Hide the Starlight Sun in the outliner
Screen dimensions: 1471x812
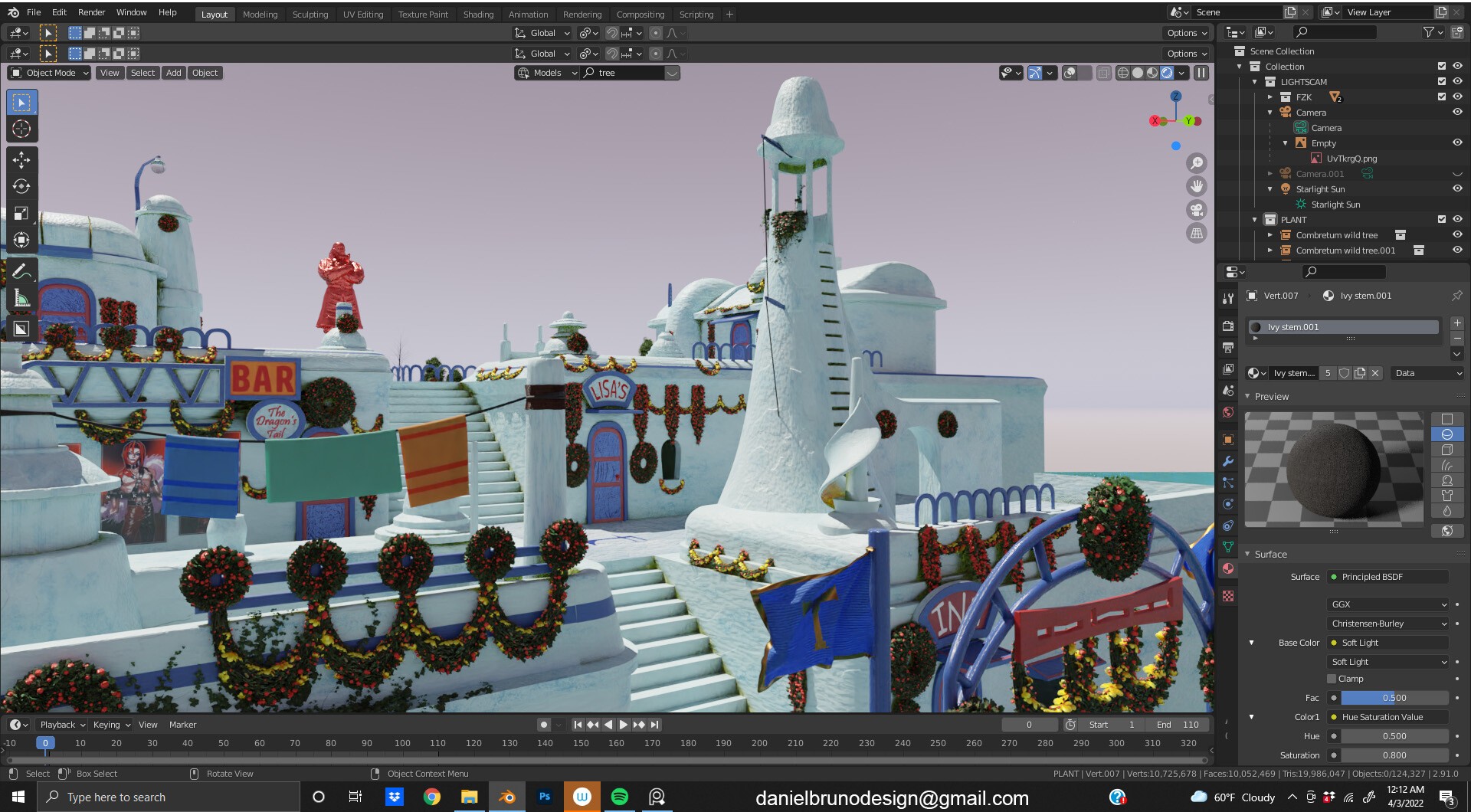click(x=1457, y=189)
